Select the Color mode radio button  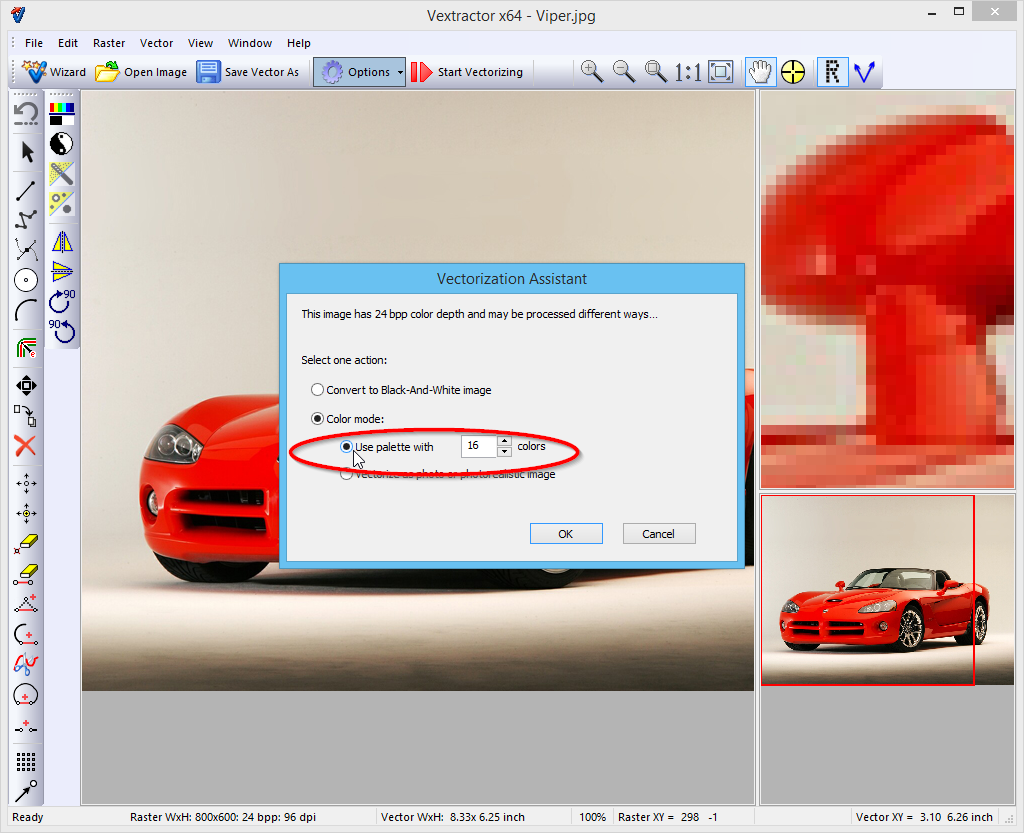[318, 419]
